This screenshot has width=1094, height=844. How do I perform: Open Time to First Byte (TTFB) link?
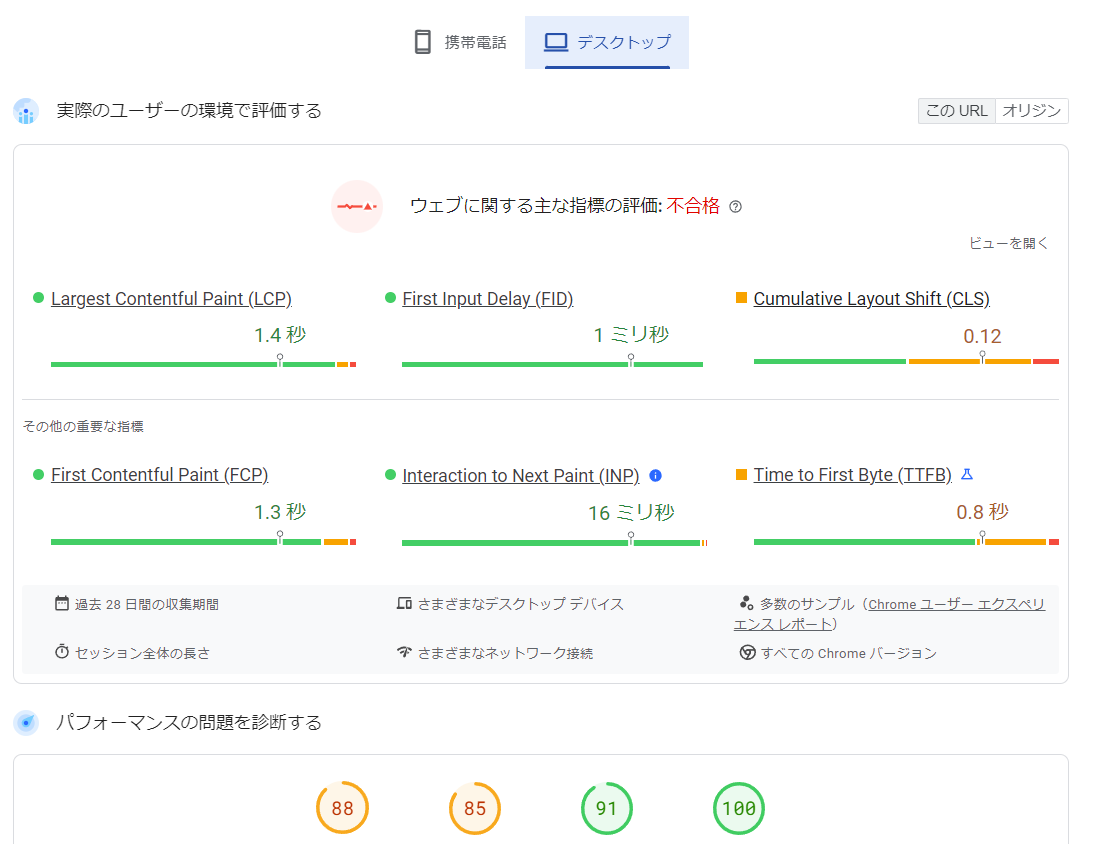tap(853, 475)
